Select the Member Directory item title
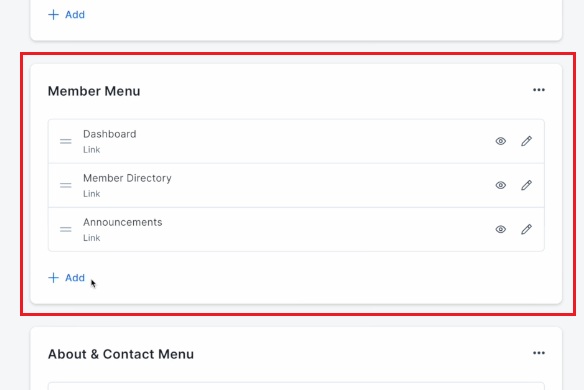The width and height of the screenshot is (584, 390). click(127, 178)
